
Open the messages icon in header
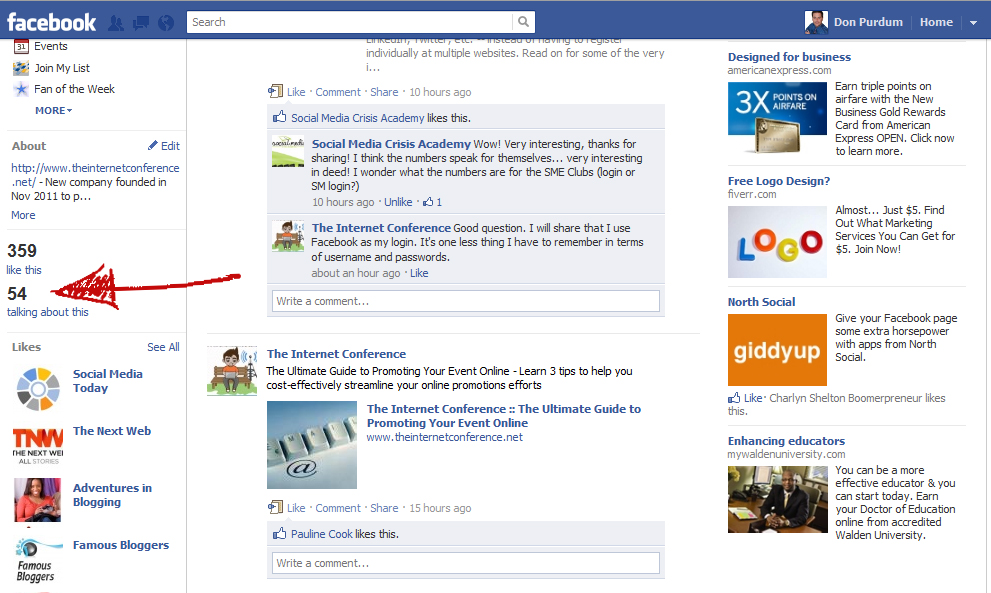click(x=140, y=23)
